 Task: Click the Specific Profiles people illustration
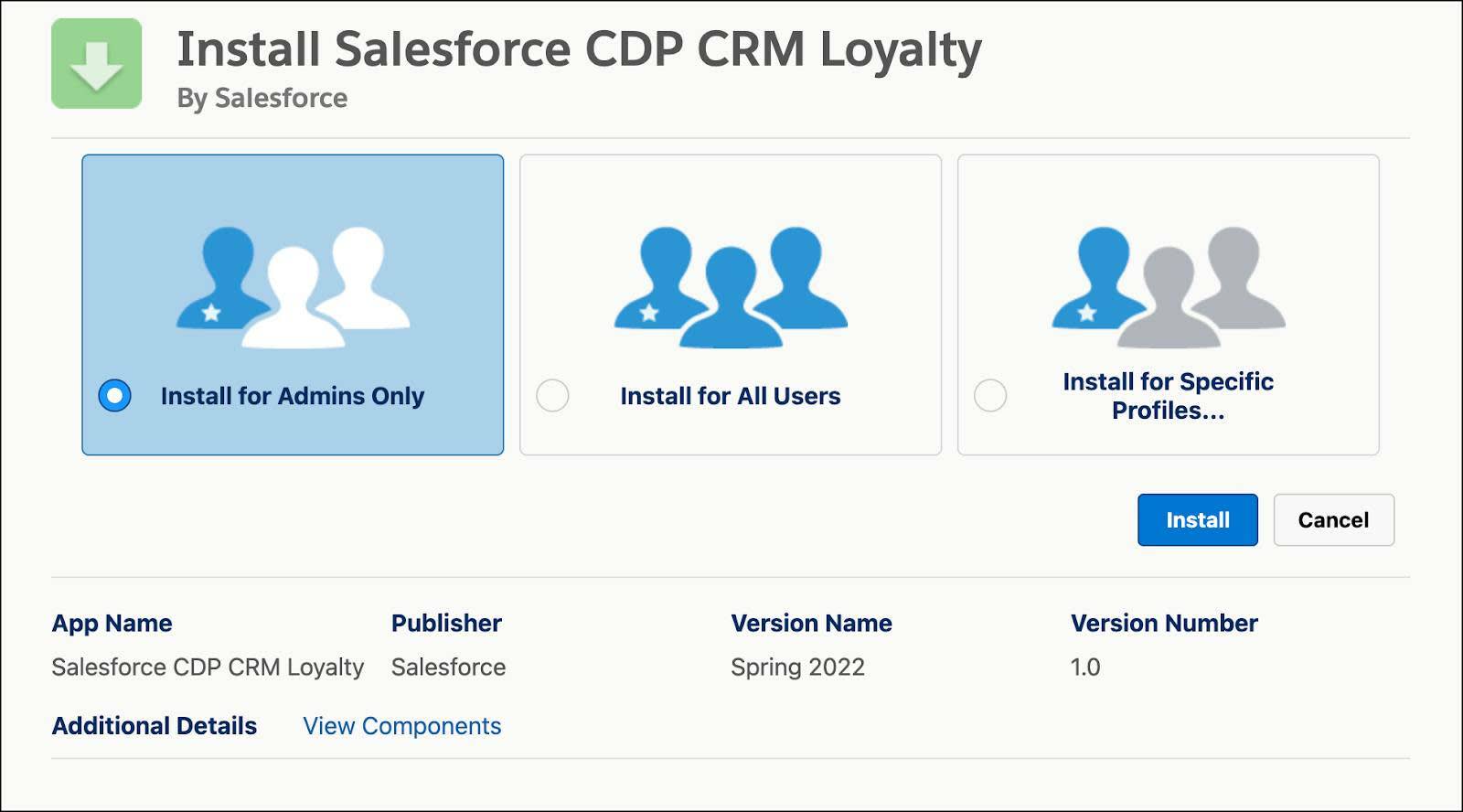(x=1169, y=287)
